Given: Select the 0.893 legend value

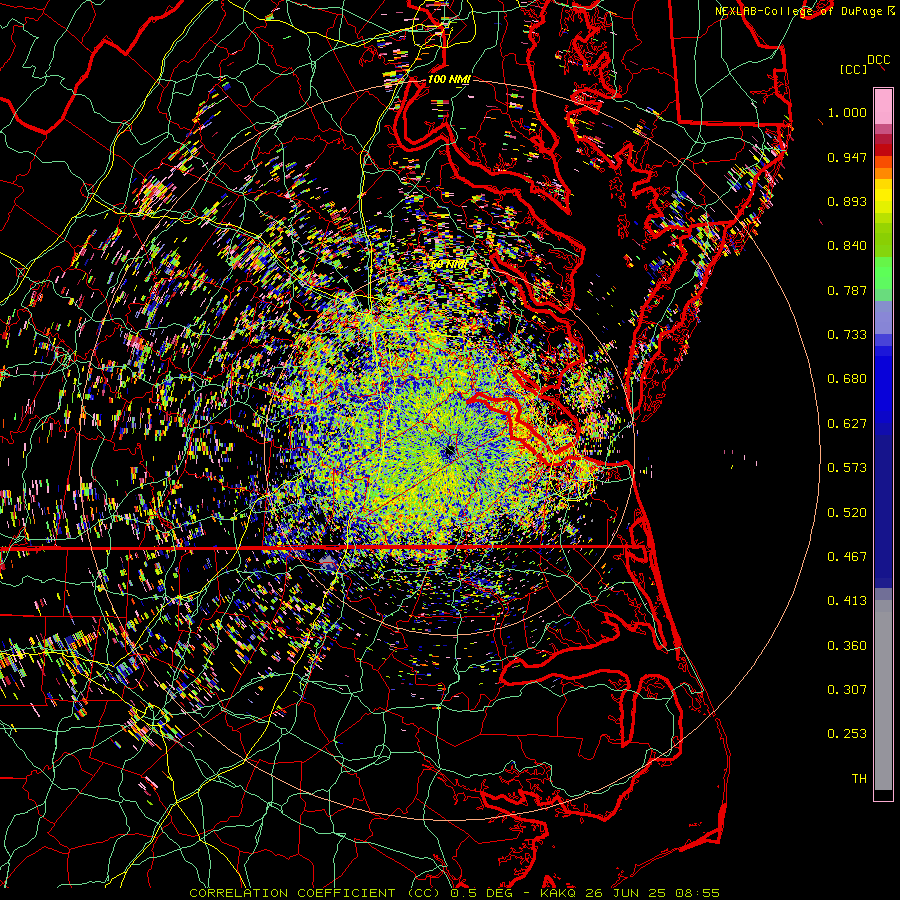Looking at the screenshot, I should pyautogui.click(x=847, y=201).
